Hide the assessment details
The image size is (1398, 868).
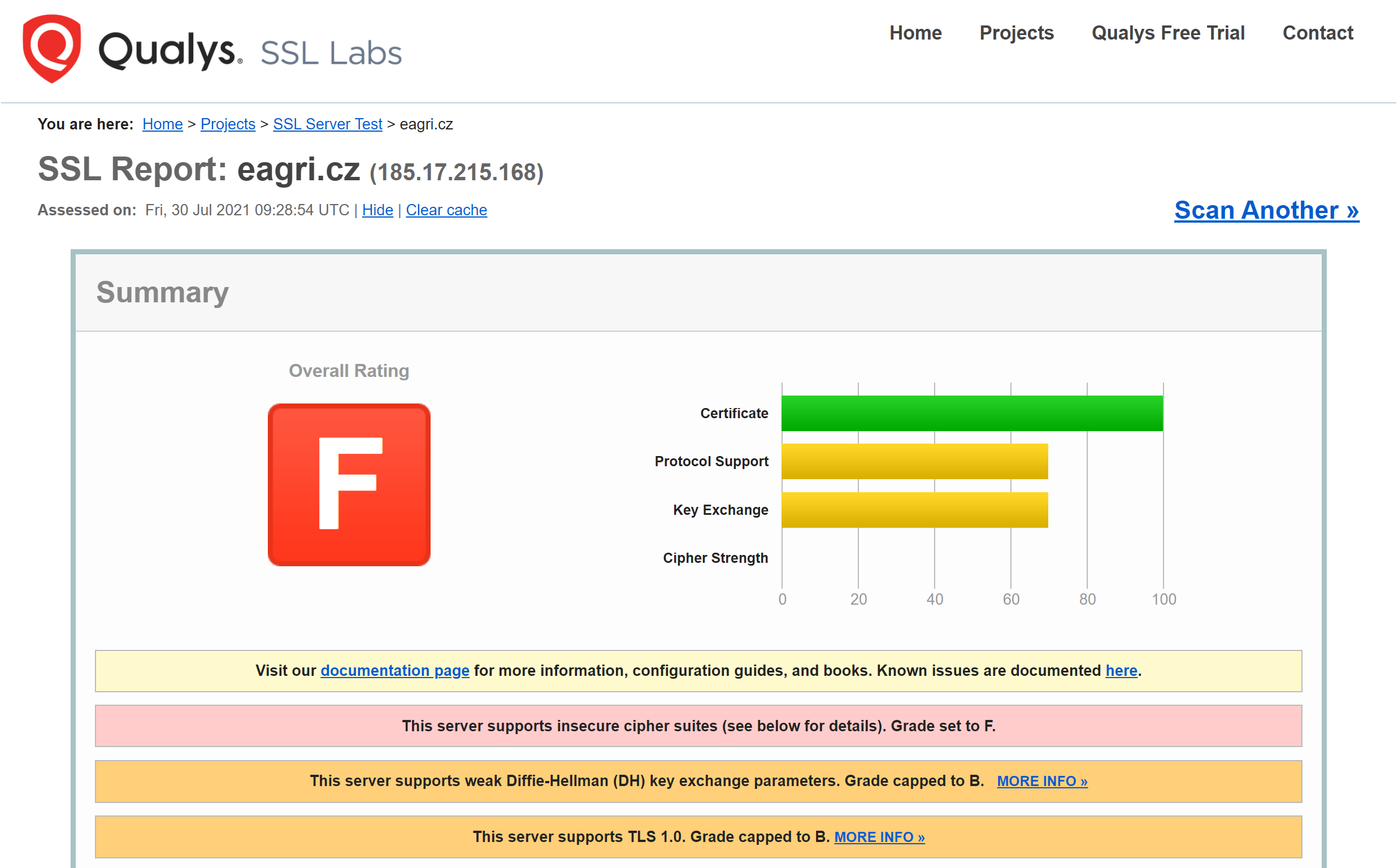click(x=377, y=210)
